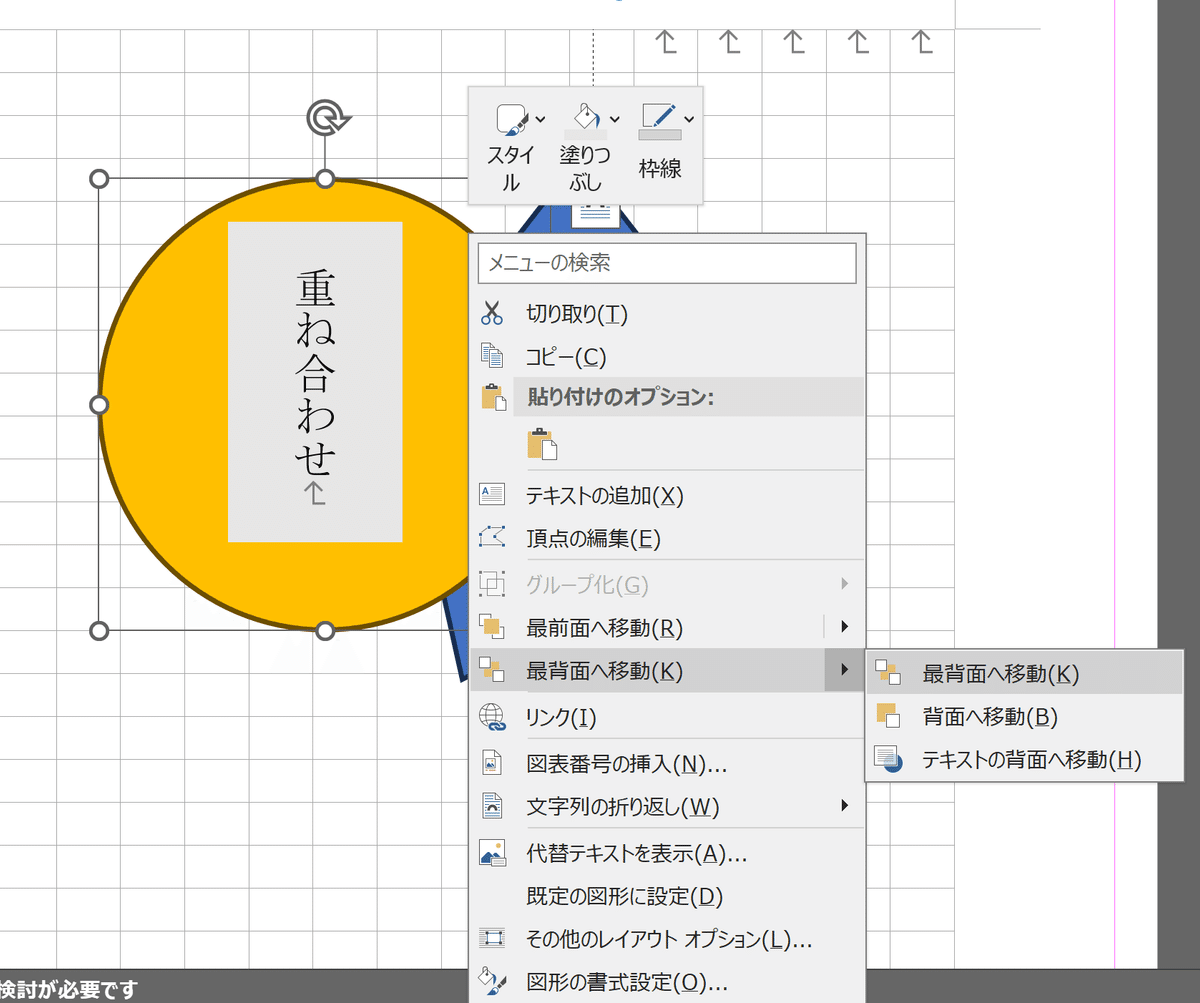The image size is (1200, 1003).
Task: Click the behind-text icon in submenu
Action: 888,759
